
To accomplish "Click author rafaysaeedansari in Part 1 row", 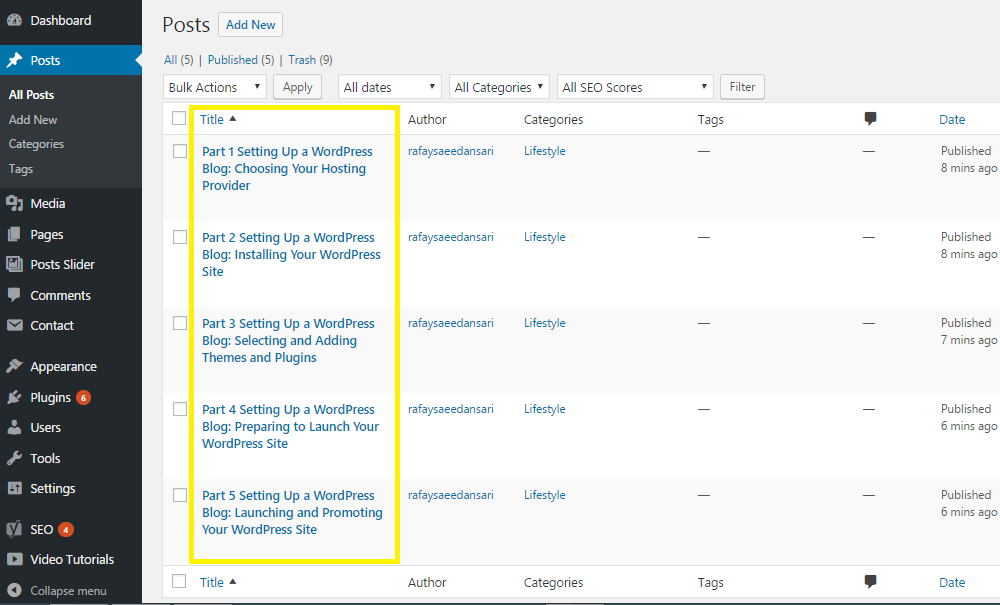I will tap(451, 151).
